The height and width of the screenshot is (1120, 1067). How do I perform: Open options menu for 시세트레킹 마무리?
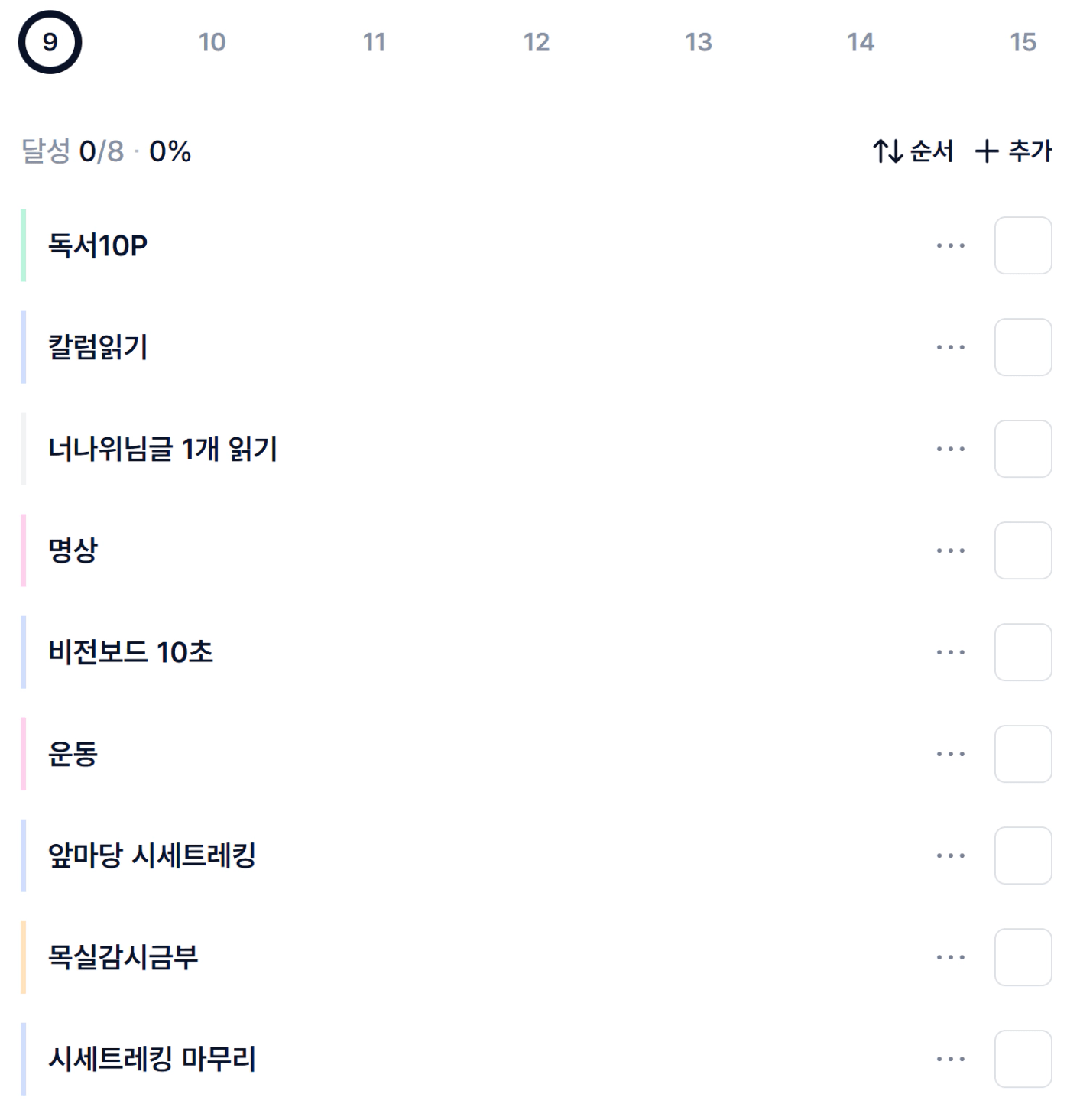coord(950,1059)
